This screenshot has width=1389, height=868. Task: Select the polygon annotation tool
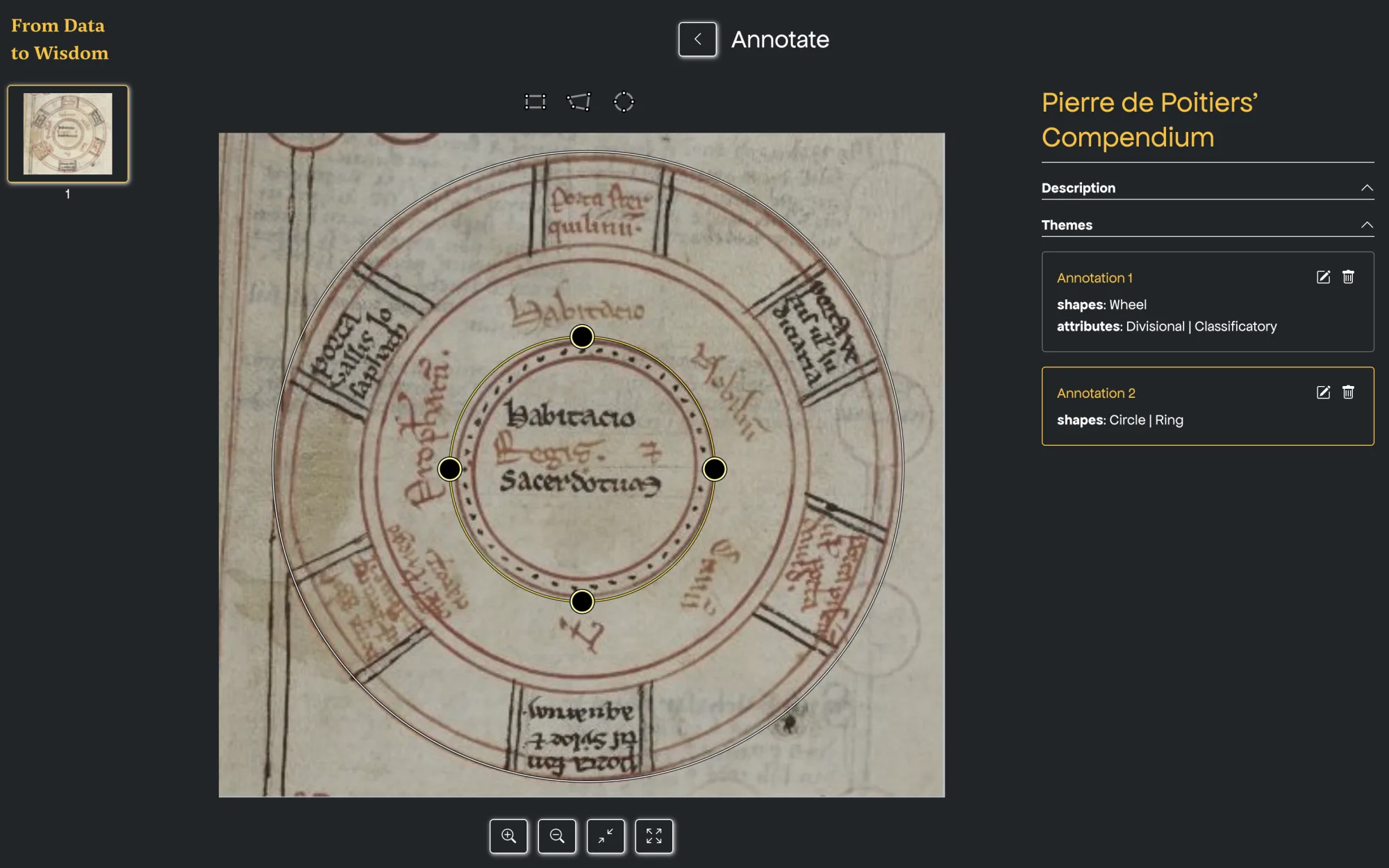(579, 102)
